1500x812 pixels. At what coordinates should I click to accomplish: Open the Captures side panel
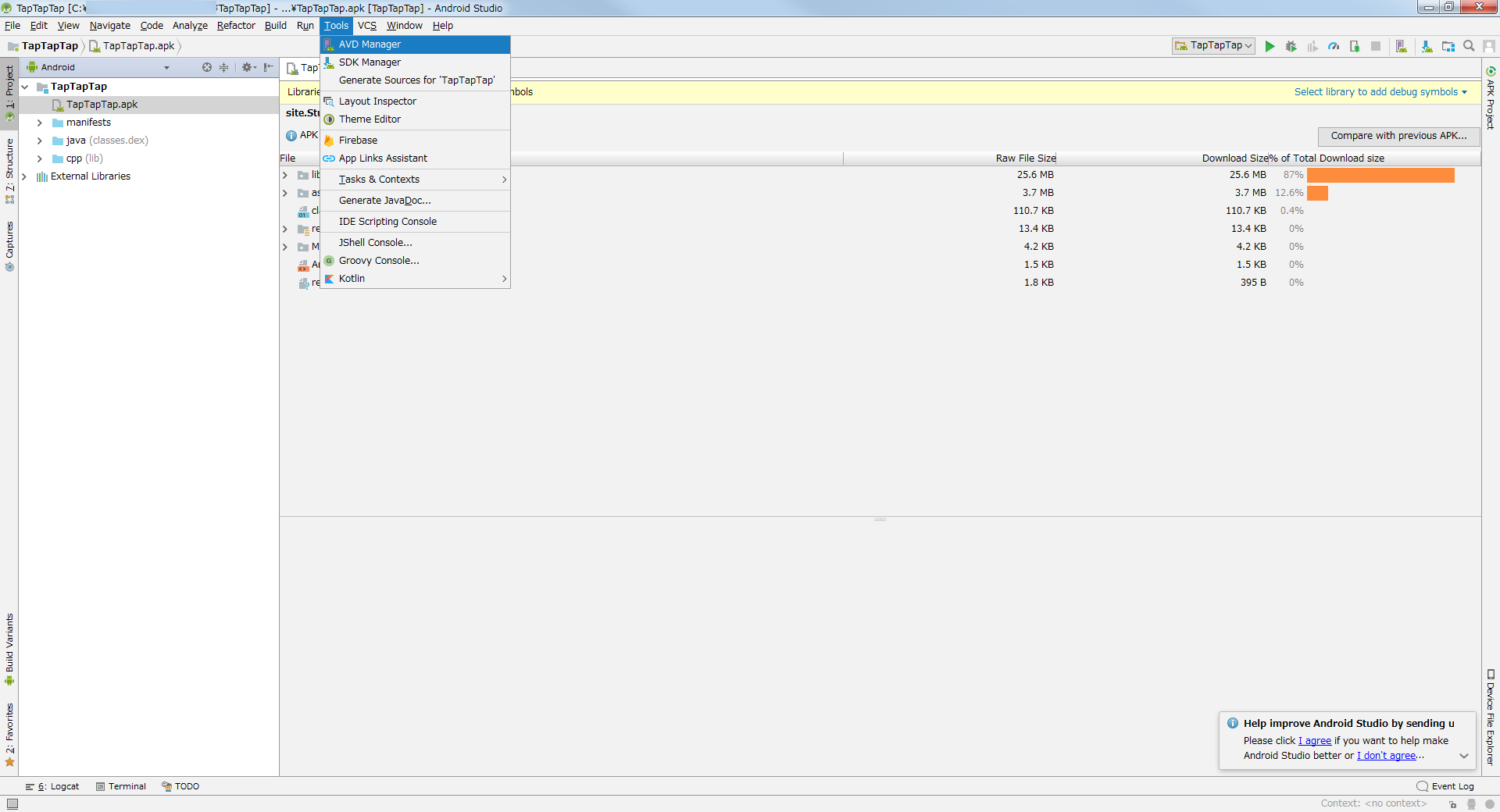coord(9,246)
